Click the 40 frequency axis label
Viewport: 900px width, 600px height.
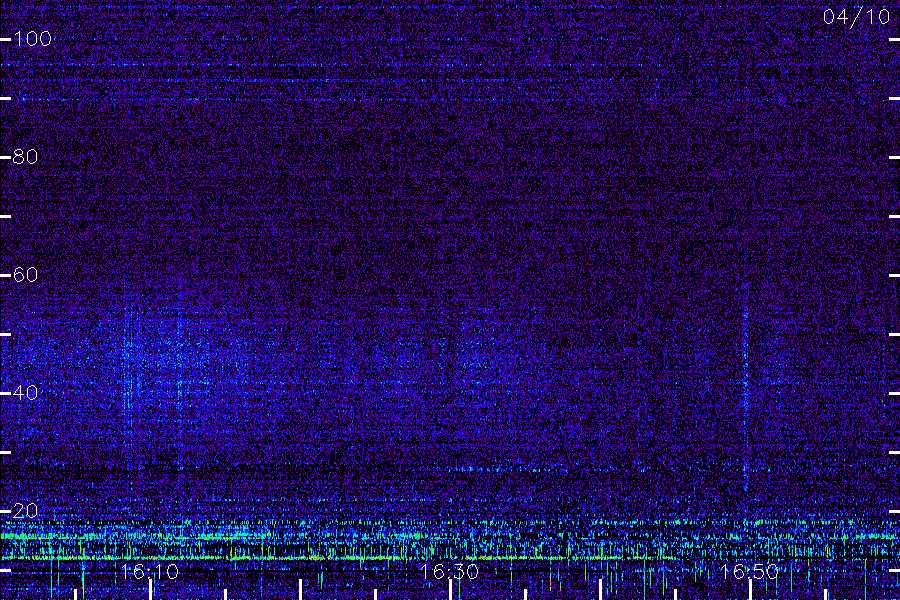(25, 393)
